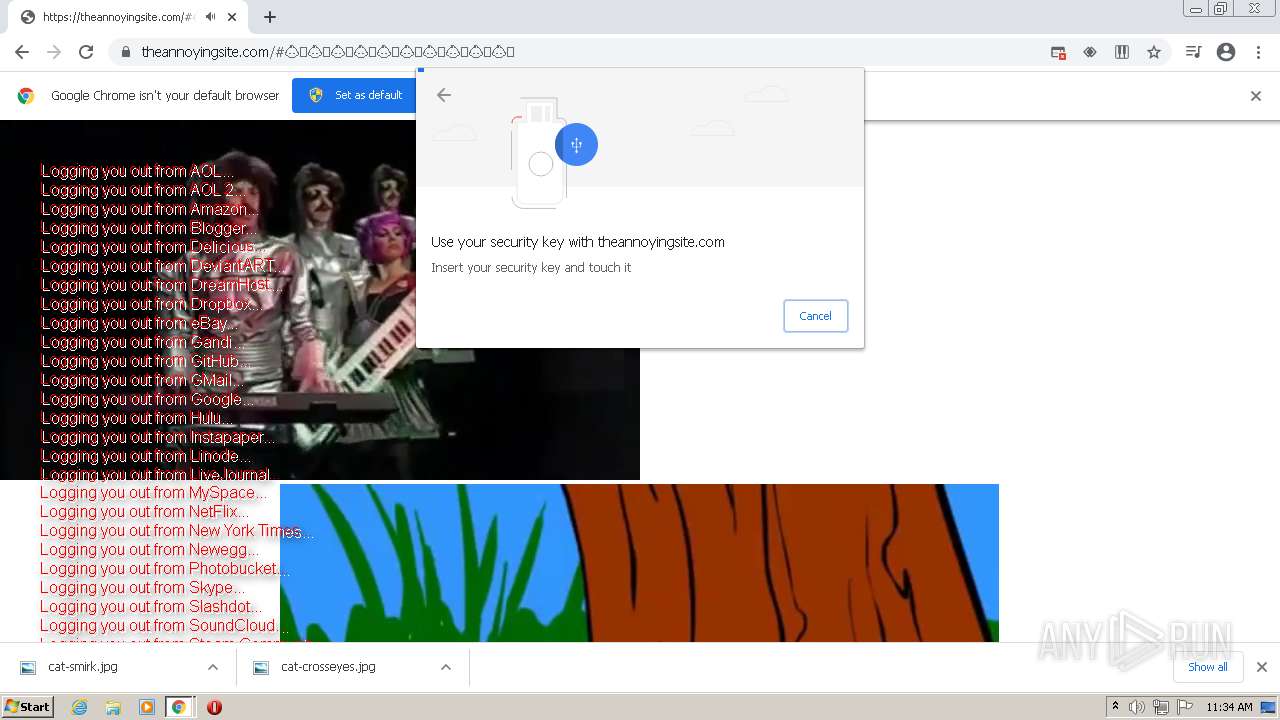
Task: Click 'Logging you out from GMail...' text
Action: click(143, 380)
